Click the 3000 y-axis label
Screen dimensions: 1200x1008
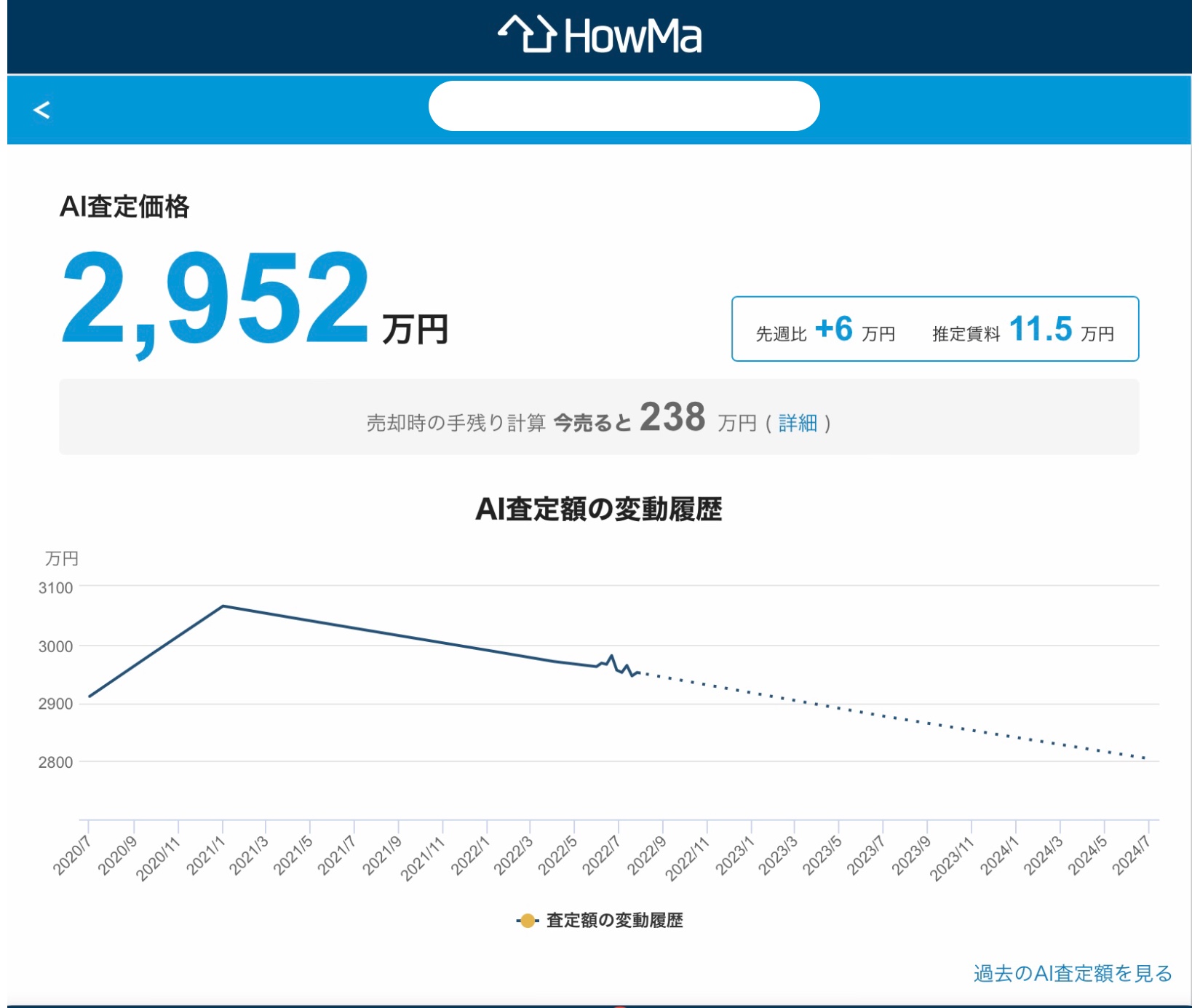tap(55, 646)
